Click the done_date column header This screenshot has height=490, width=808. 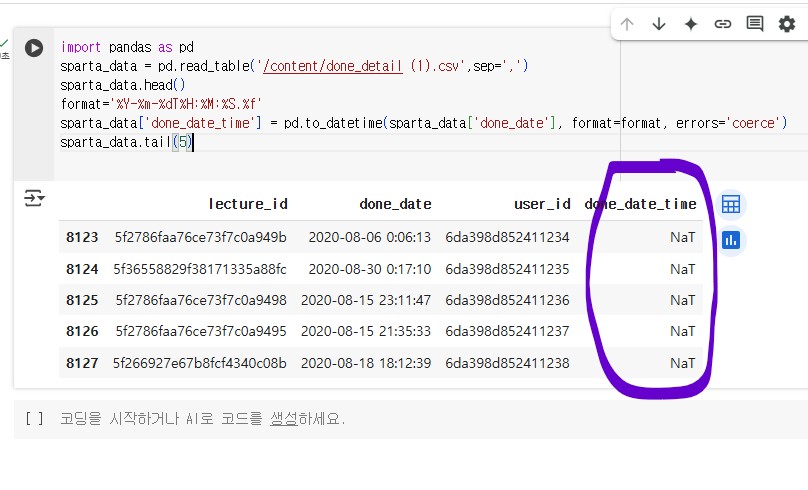(395, 204)
